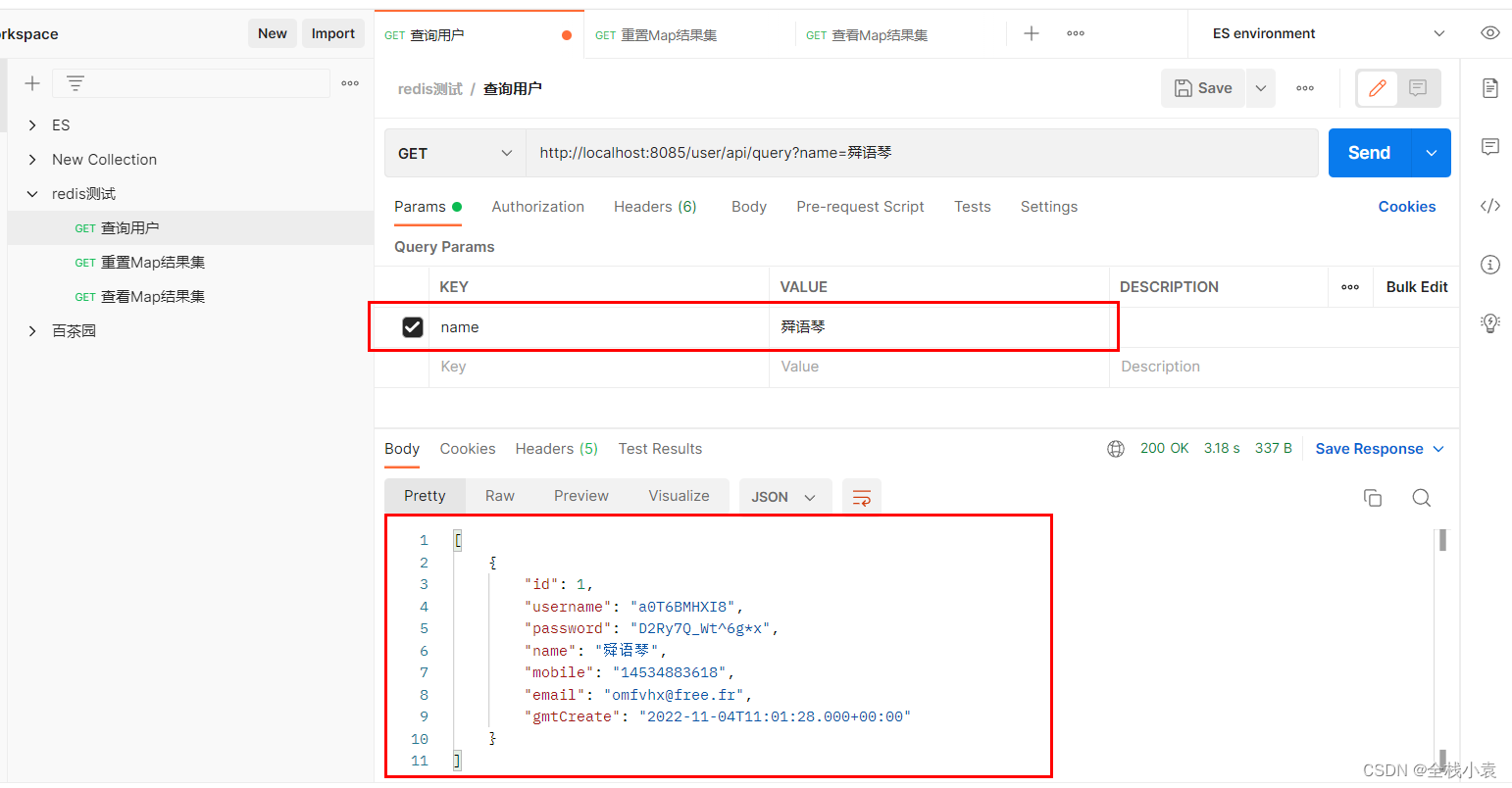The width and height of the screenshot is (1512, 788).
Task: Switch response view to Visualize
Action: 679,496
